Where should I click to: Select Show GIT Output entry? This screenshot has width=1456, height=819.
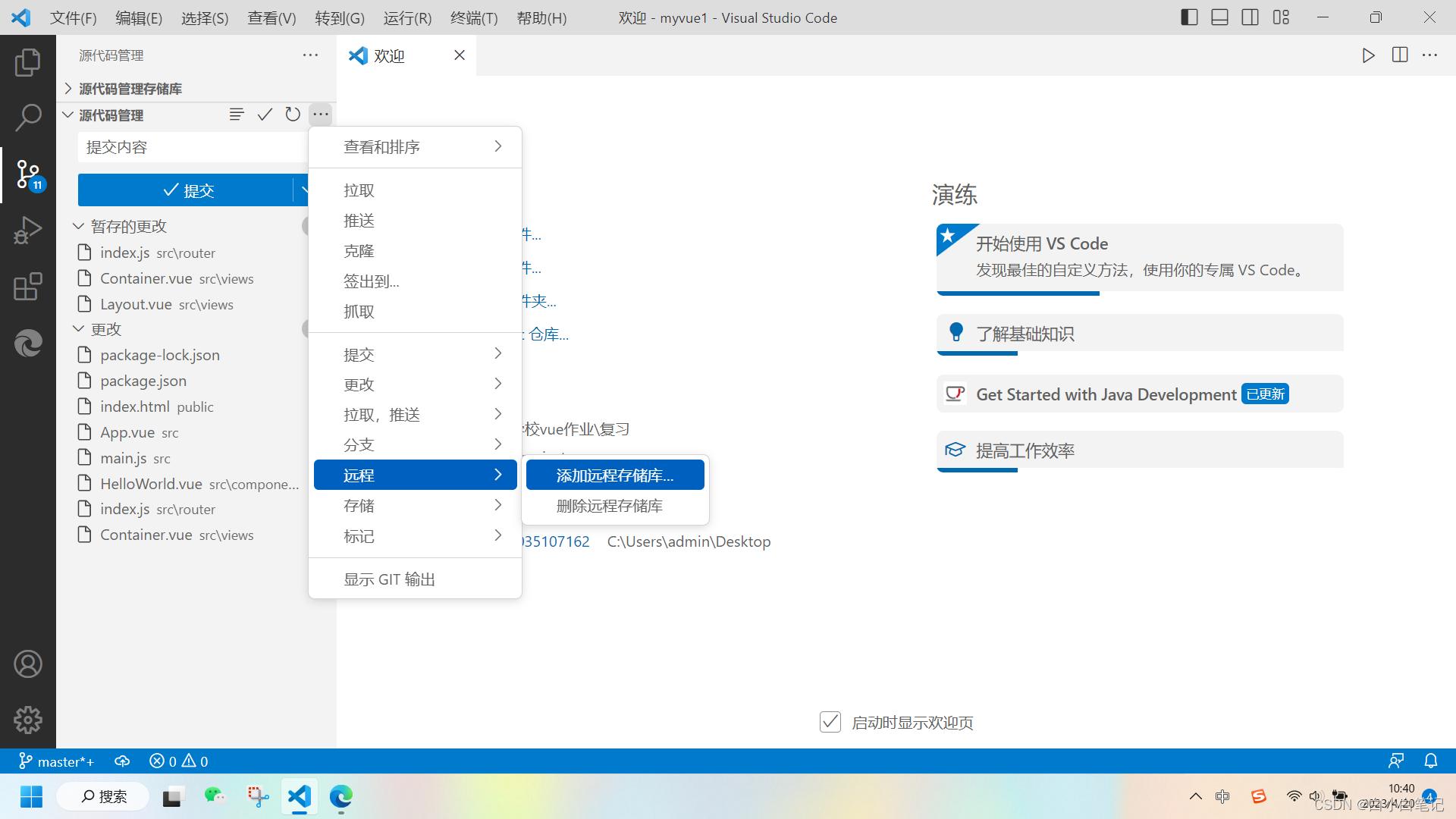[x=415, y=579]
